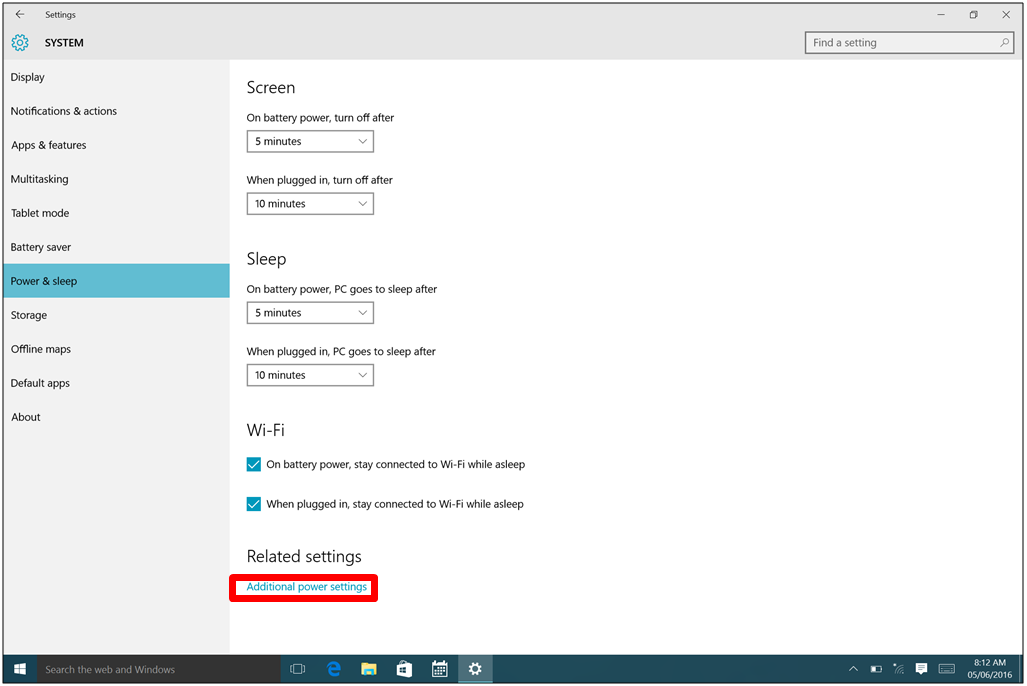Go to Offline maps
Viewport: 1027px width, 686px height.
pyautogui.click(x=117, y=349)
